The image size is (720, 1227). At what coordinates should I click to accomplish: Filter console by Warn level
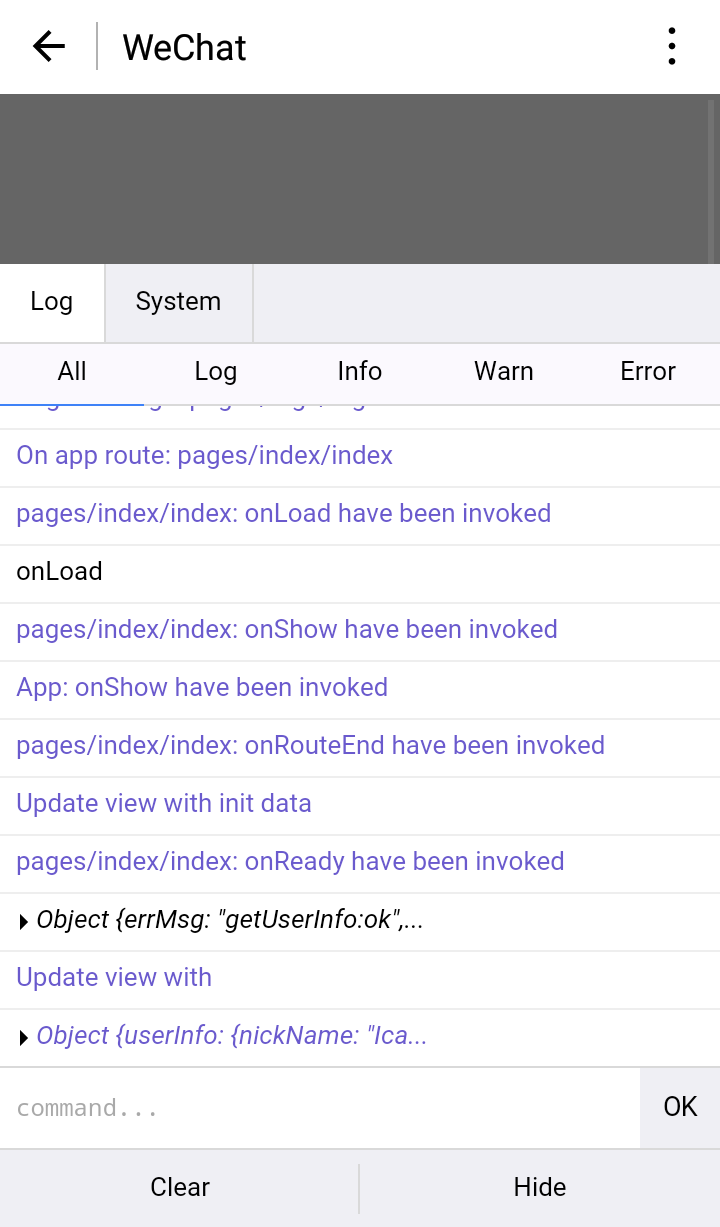click(504, 372)
